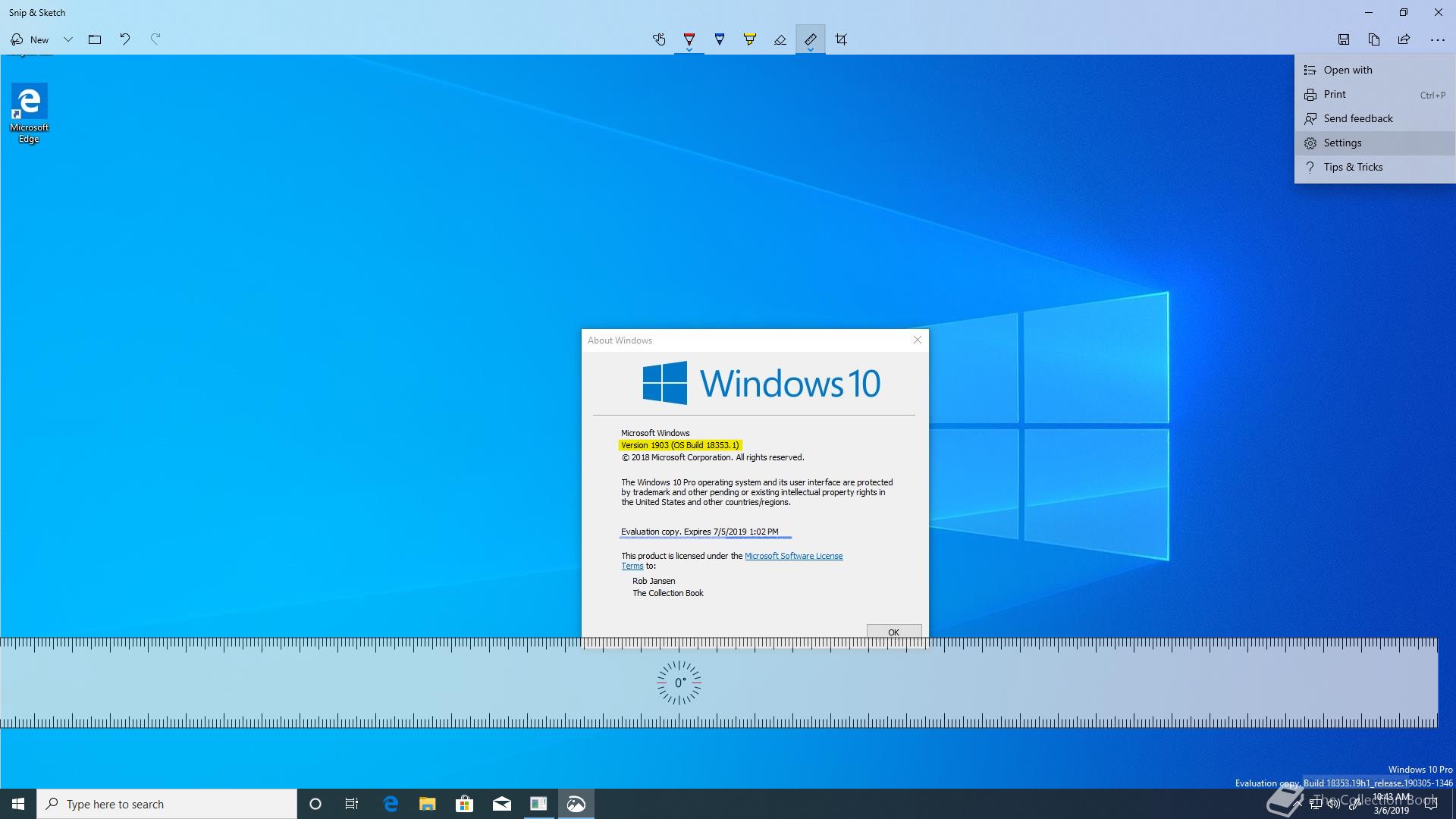The height and width of the screenshot is (819, 1456).
Task: Open Task View on taskbar
Action: [352, 804]
